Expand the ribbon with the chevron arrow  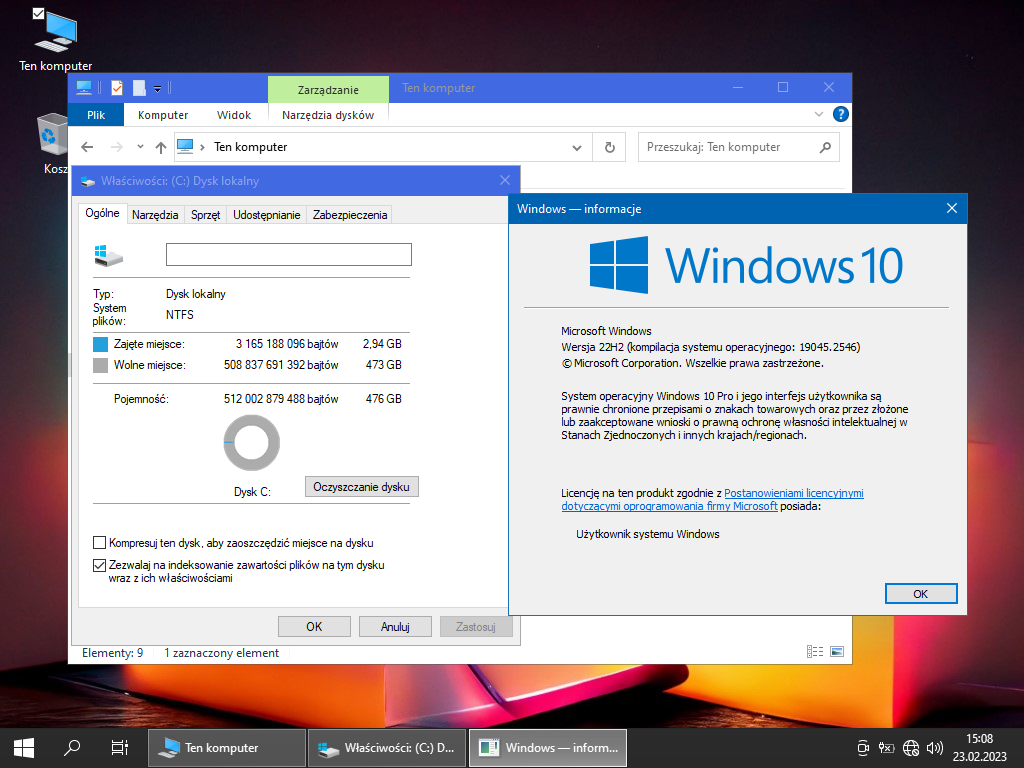click(x=821, y=115)
